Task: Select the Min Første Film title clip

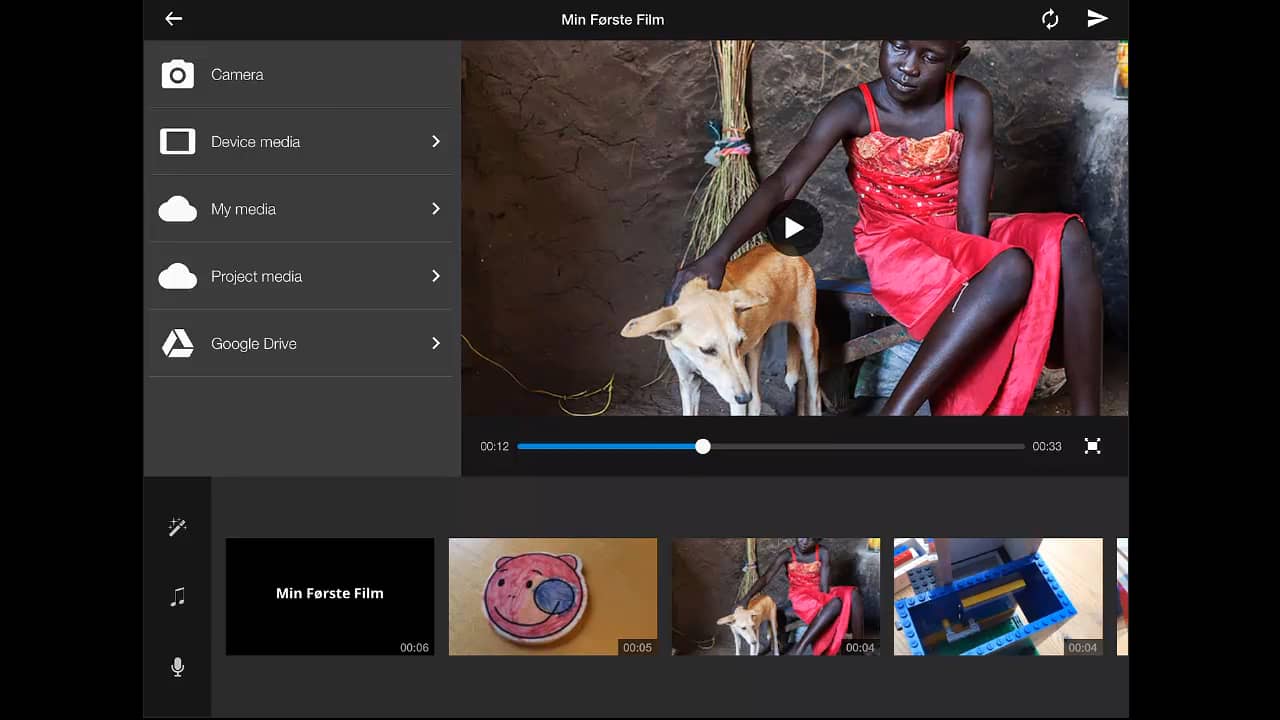Action: (x=330, y=597)
